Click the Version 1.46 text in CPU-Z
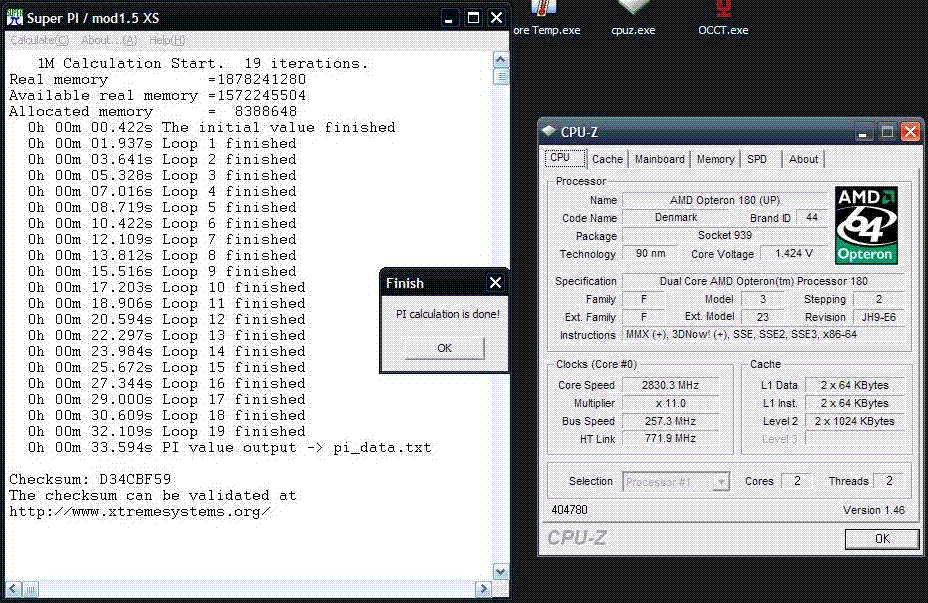928x603 pixels. [874, 510]
